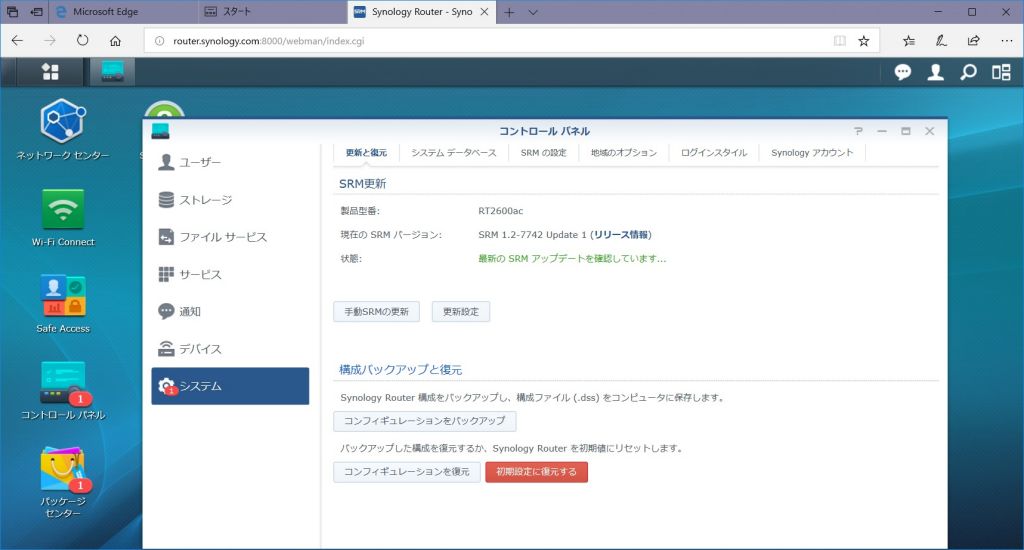Open Edge add notes pen icon
The height and width of the screenshot is (550, 1024).
click(941, 40)
